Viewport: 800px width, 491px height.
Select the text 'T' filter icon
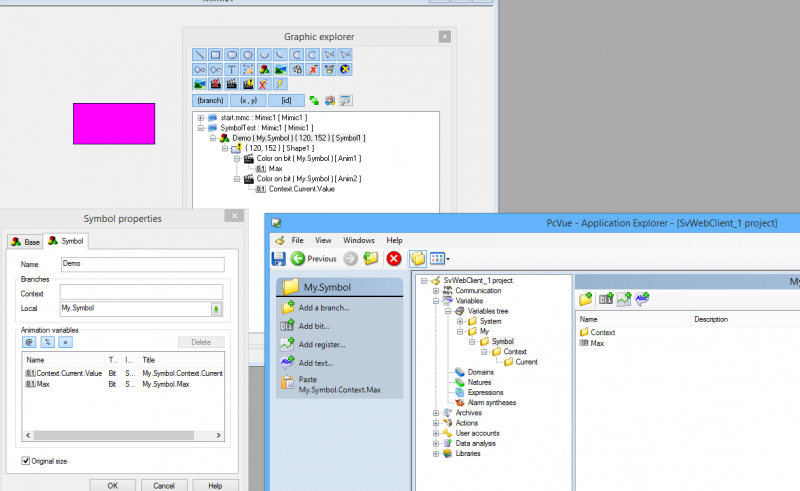pyautogui.click(x=232, y=69)
